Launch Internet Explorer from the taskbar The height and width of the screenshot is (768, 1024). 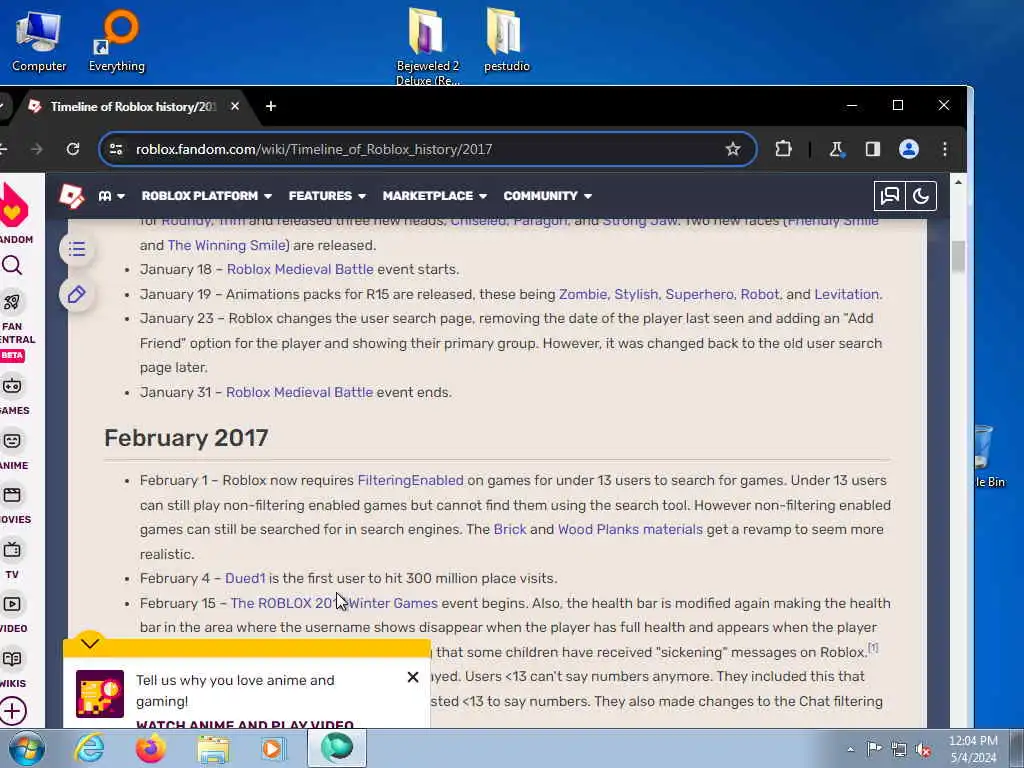[89, 748]
